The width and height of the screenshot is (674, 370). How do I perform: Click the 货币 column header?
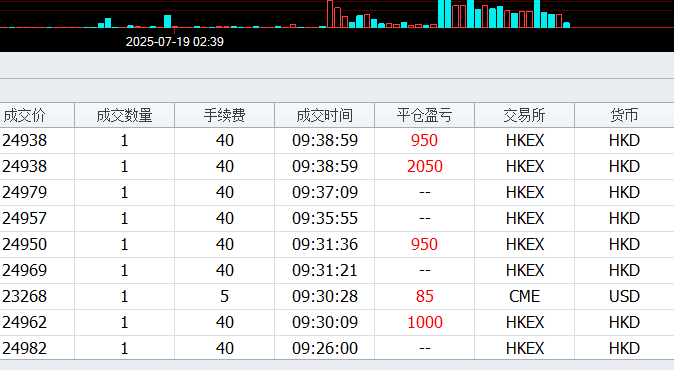point(624,115)
